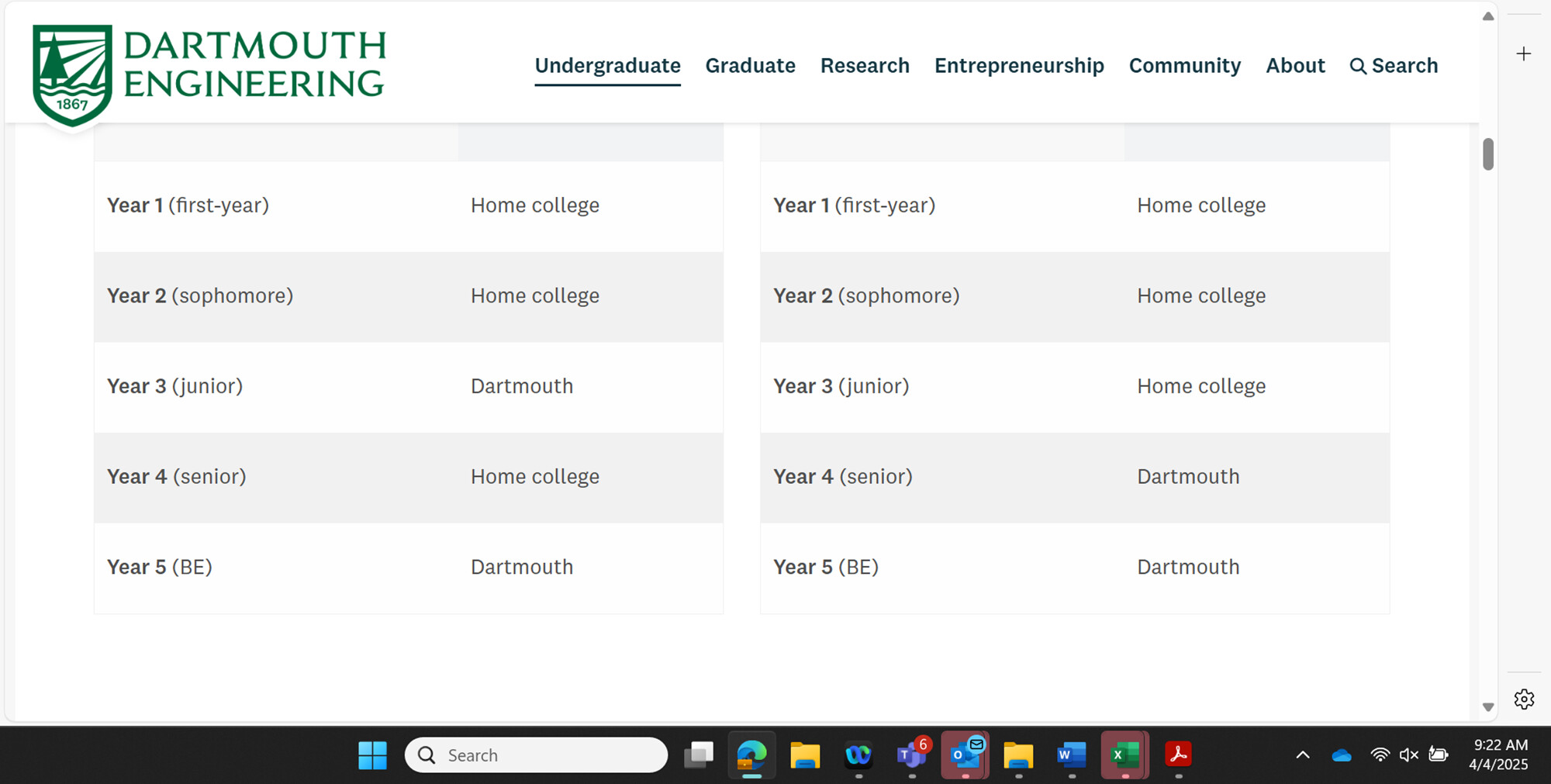Click 'Dartmouth' in right table Year 4 row
This screenshot has height=784, width=1551.
1188,477
